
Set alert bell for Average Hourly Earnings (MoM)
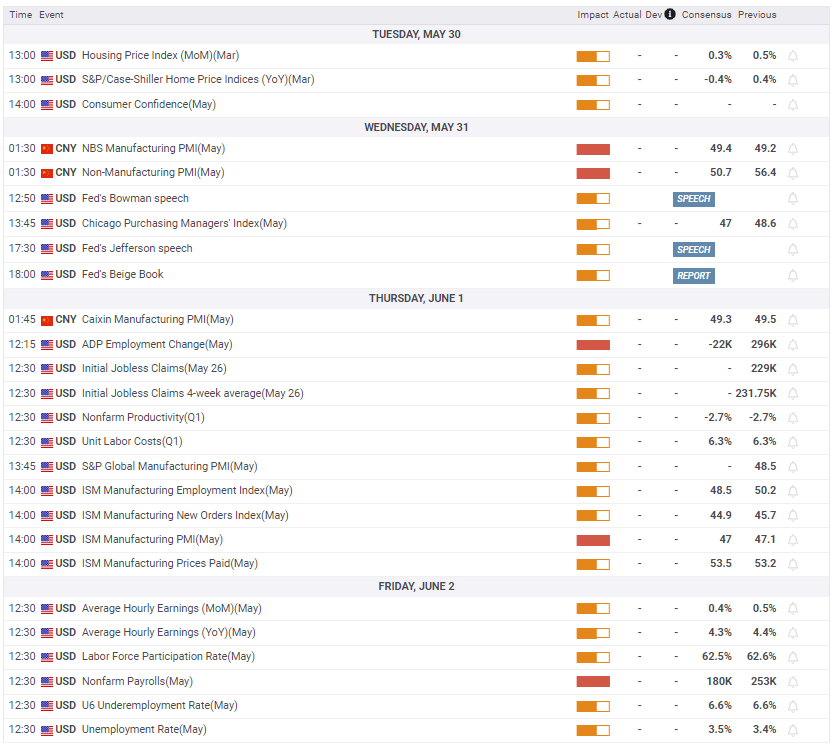(x=793, y=608)
